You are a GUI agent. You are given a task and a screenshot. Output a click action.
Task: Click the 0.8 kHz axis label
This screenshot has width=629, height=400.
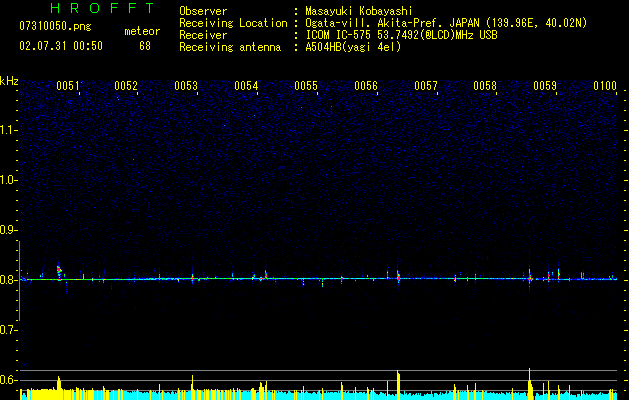pos(8,280)
